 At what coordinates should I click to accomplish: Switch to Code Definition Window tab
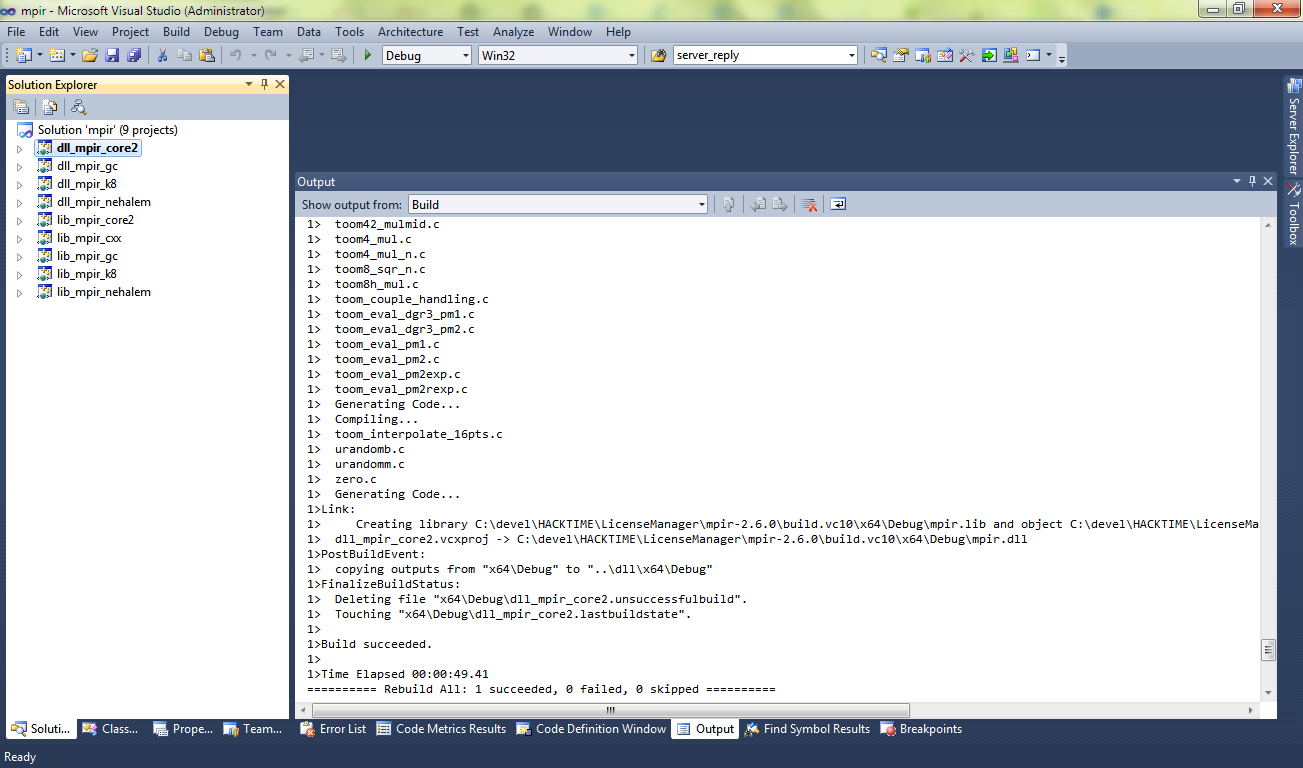tap(591, 729)
